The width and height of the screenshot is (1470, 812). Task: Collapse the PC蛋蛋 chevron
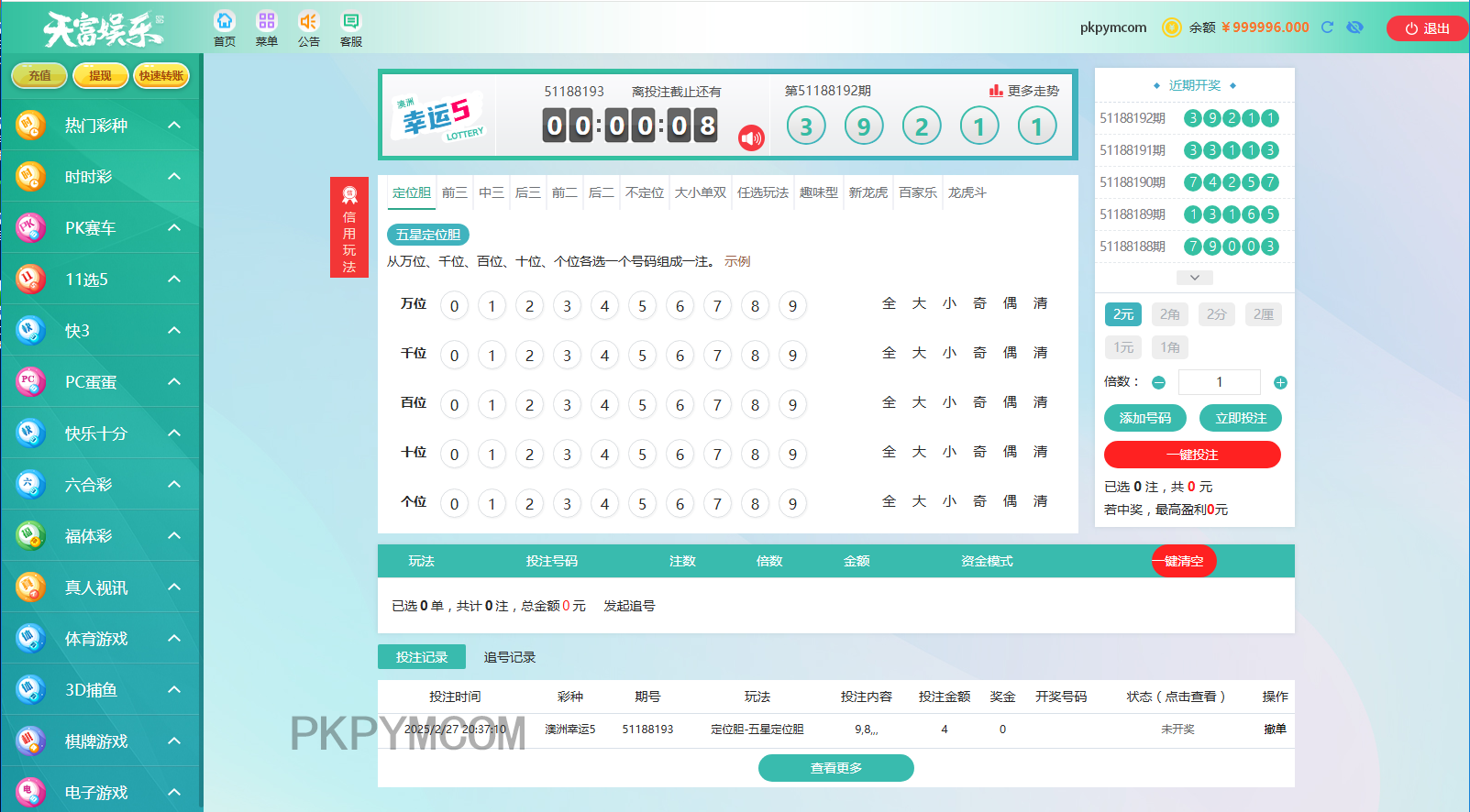[174, 381]
